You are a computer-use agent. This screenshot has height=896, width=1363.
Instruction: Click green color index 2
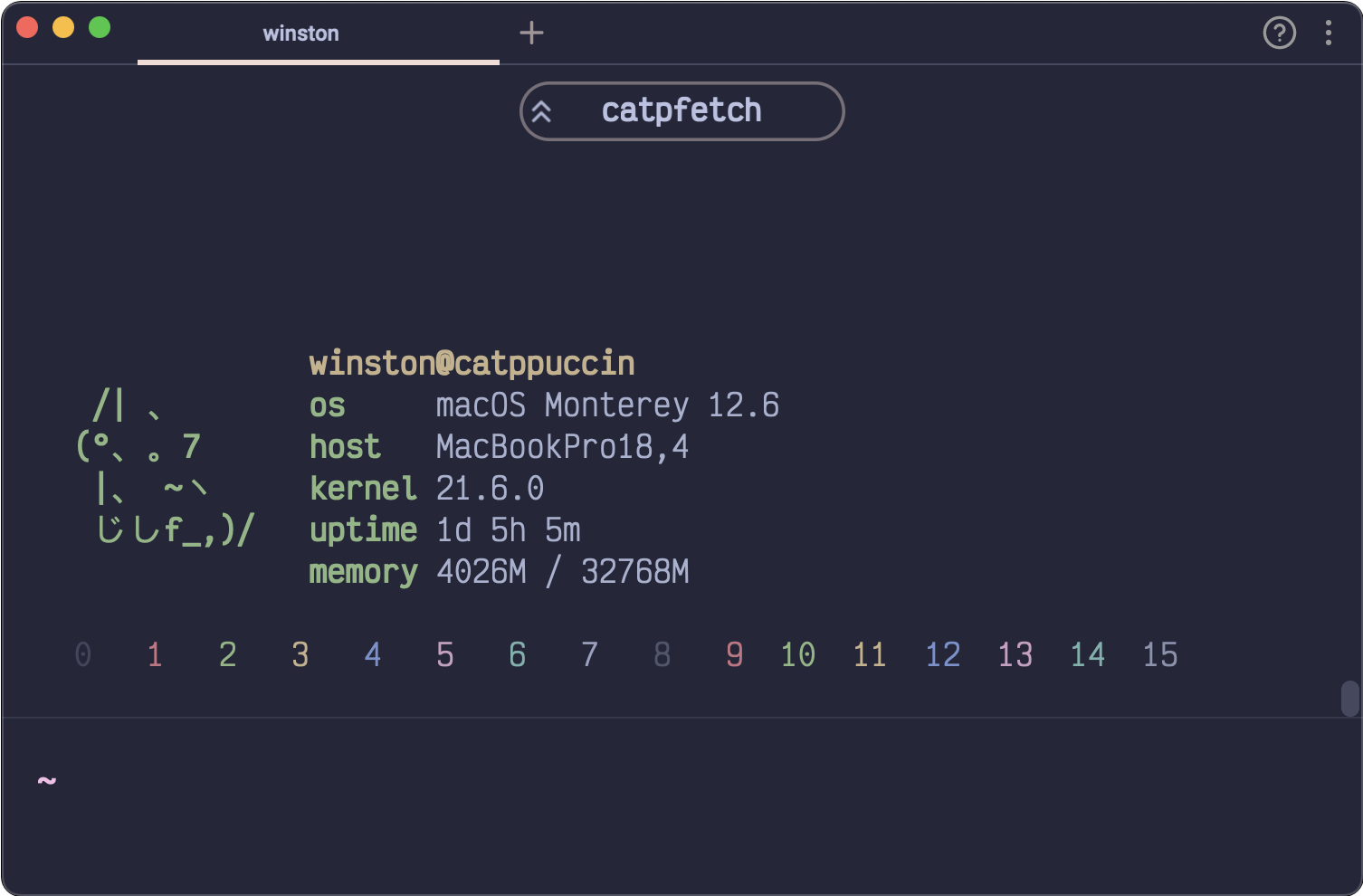(x=227, y=654)
